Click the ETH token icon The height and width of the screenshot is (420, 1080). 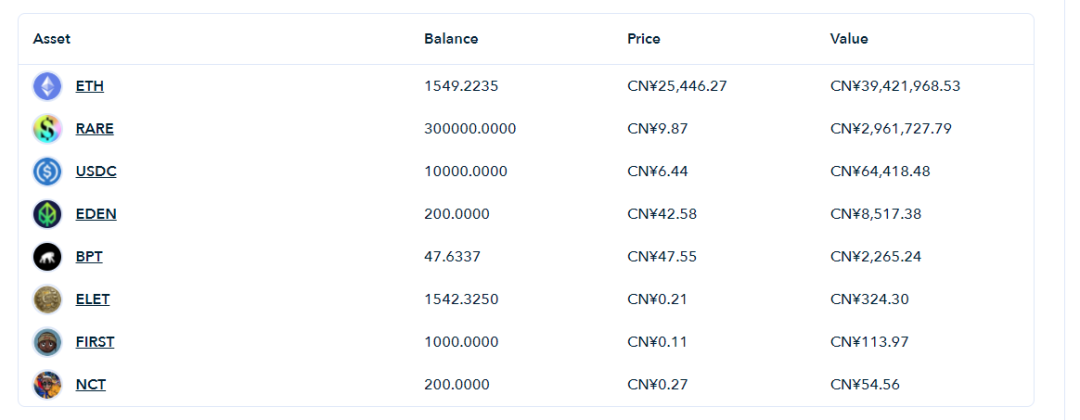(x=48, y=87)
